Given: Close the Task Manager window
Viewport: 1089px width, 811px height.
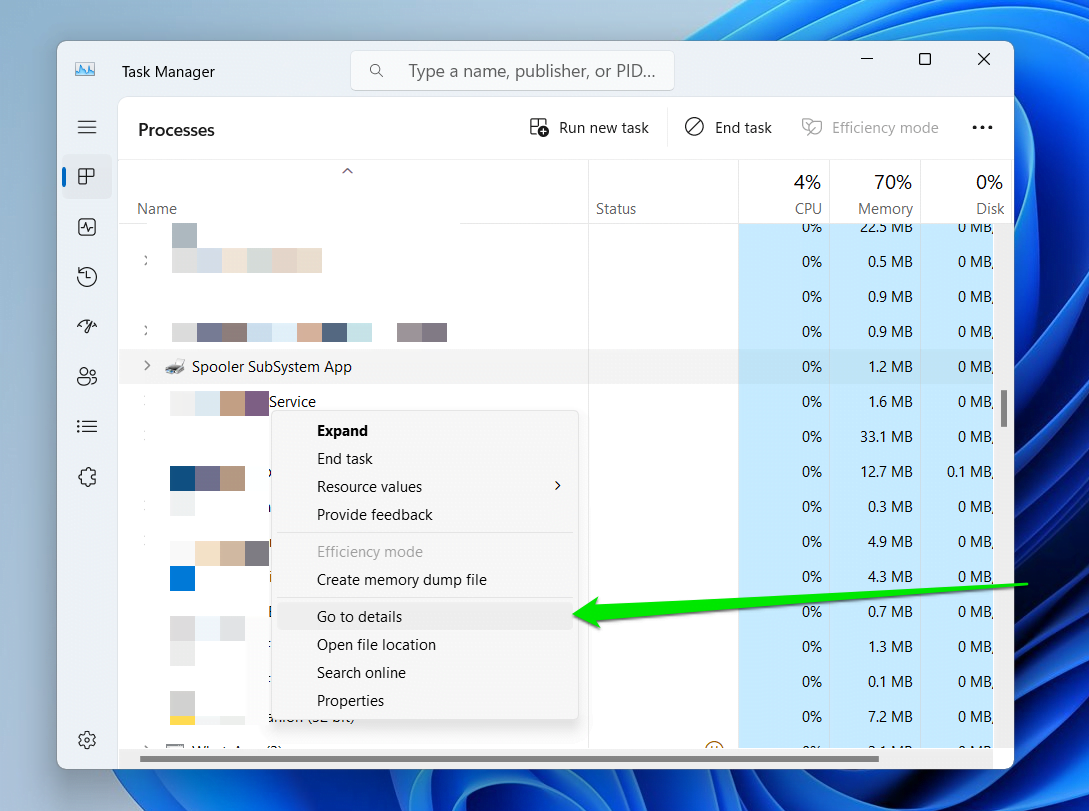Looking at the screenshot, I should pyautogui.click(x=983, y=59).
